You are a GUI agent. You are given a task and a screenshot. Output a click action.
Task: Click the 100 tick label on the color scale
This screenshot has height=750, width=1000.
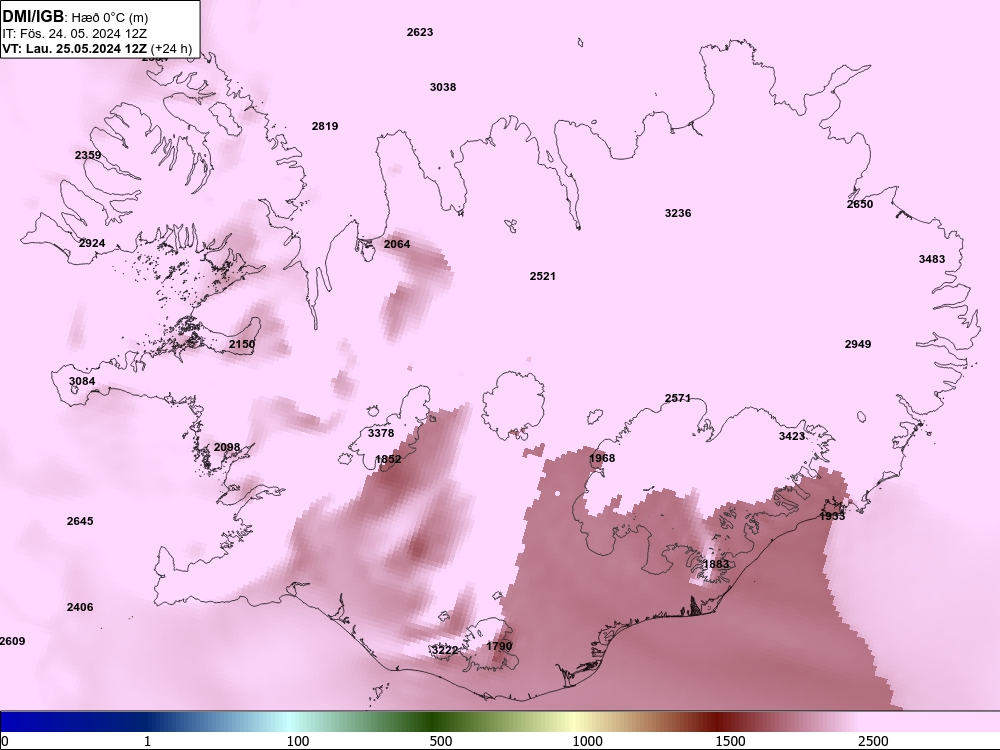click(298, 741)
